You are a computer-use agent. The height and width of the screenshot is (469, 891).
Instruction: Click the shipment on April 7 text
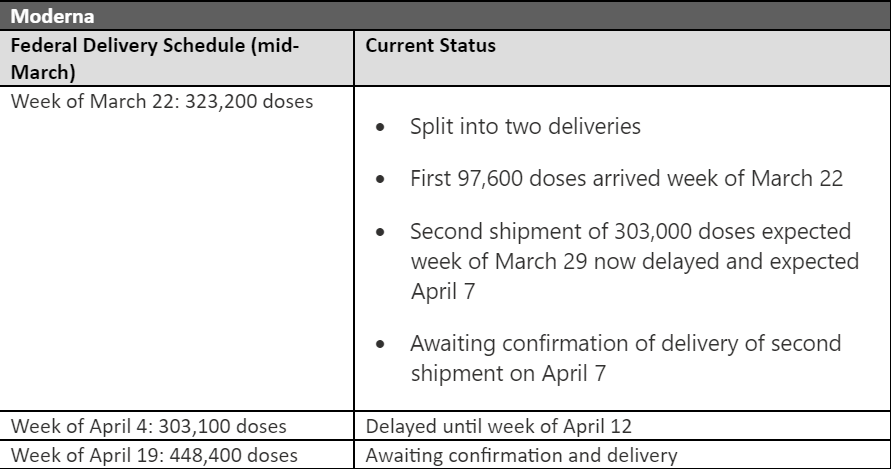point(508,373)
